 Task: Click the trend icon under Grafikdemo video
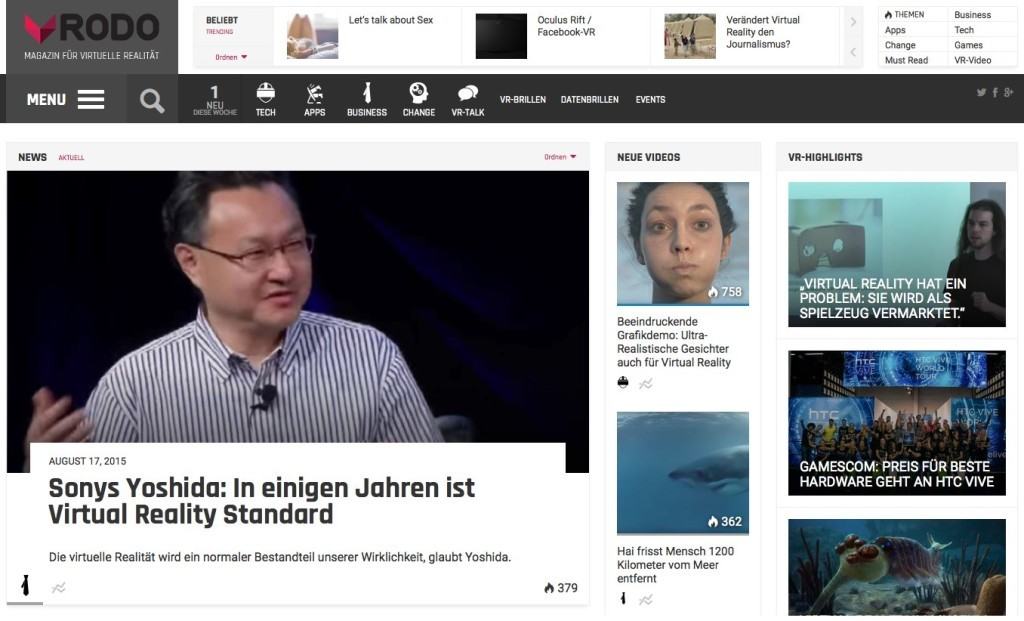646,384
